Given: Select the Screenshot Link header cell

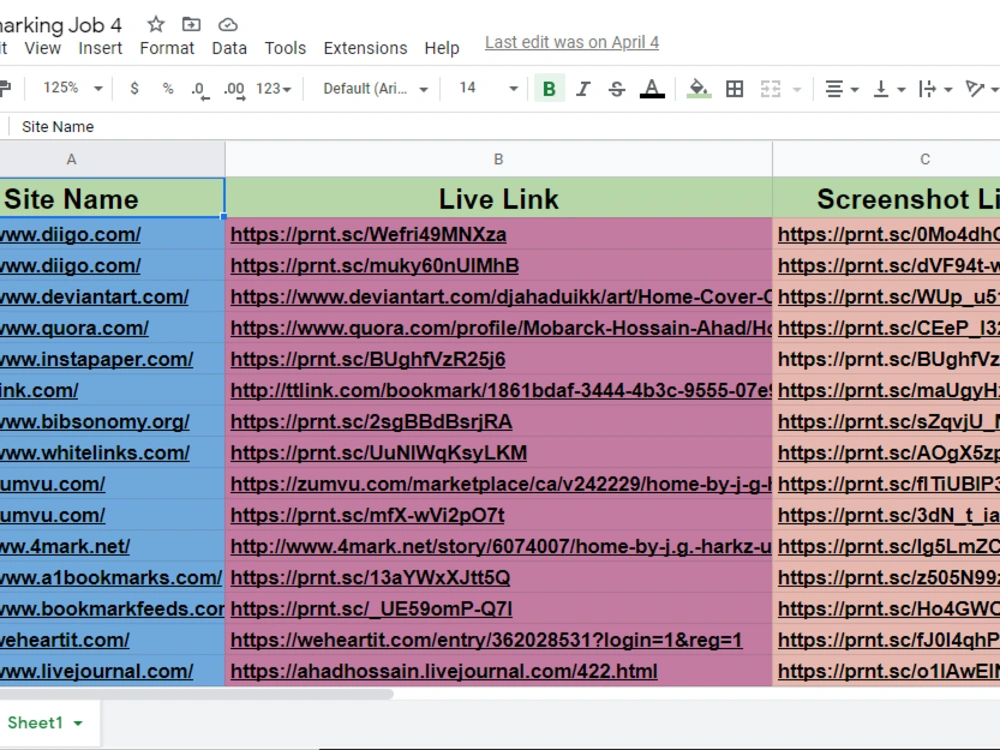Looking at the screenshot, I should tap(886, 198).
